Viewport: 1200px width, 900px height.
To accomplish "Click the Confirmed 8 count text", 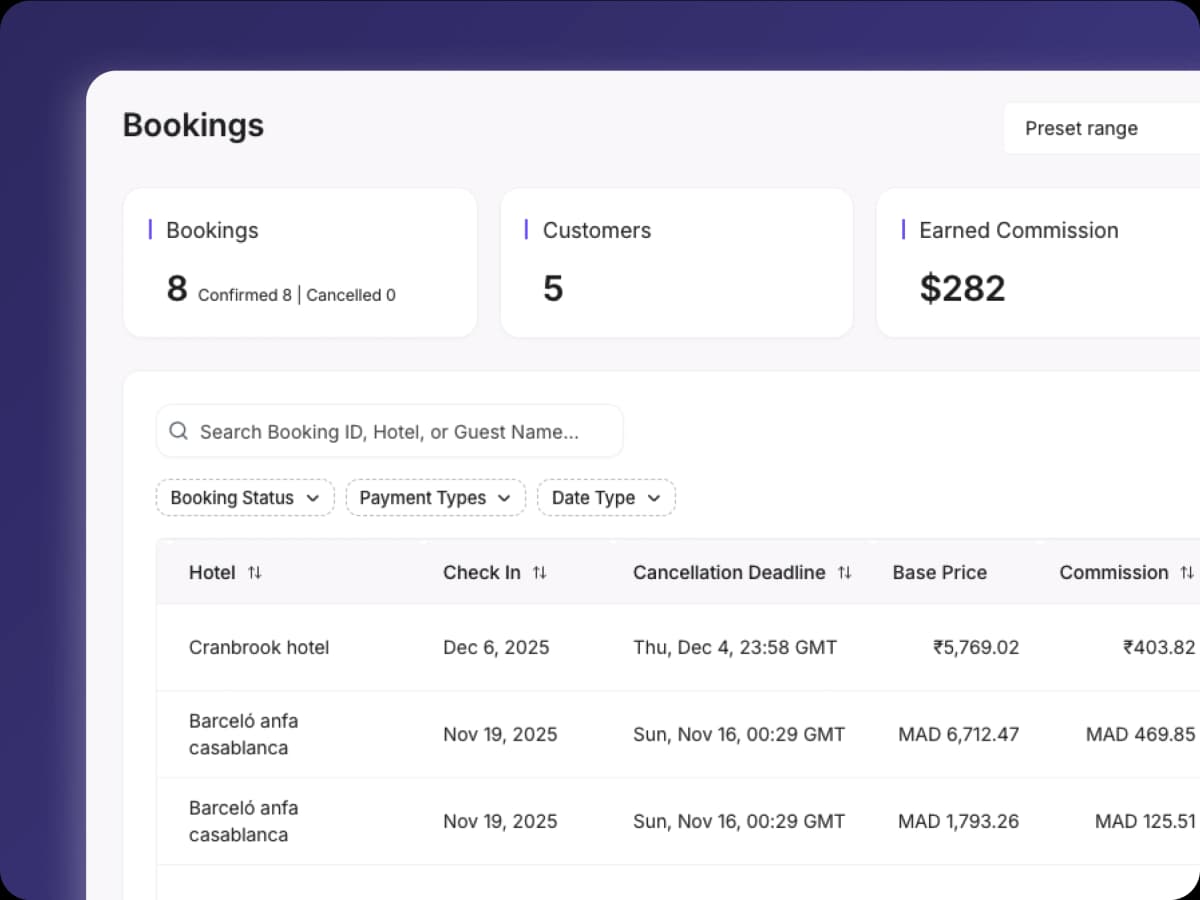I will (244, 295).
